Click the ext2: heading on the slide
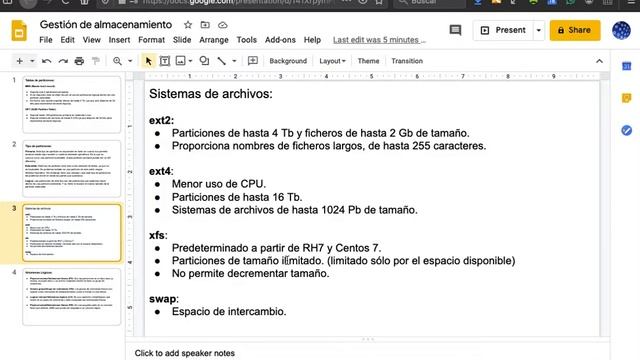The width and height of the screenshot is (640, 360). click(x=162, y=120)
